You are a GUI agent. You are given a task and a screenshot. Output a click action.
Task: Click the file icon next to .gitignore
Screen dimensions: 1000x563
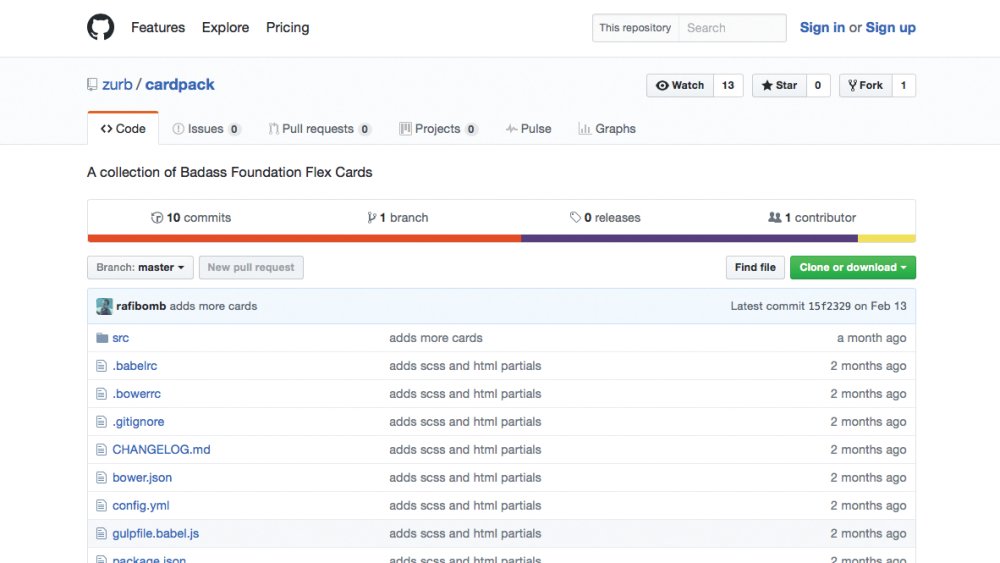click(x=101, y=422)
